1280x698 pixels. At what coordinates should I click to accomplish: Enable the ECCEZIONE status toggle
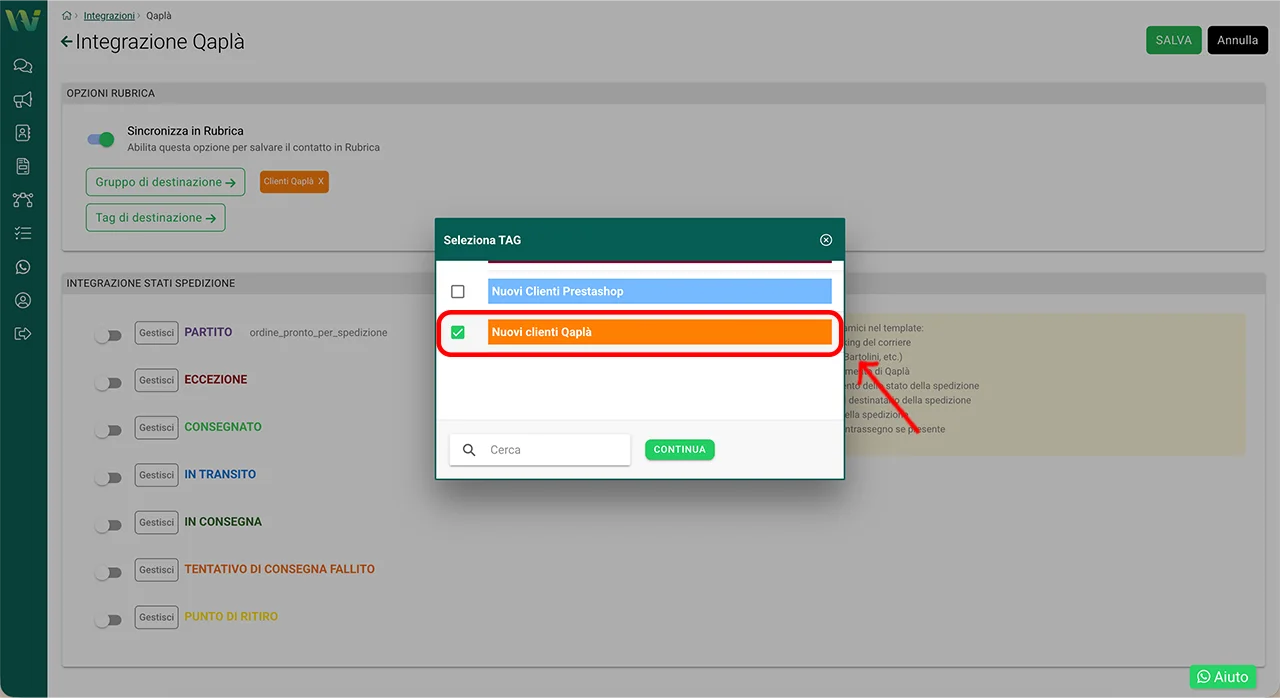[x=108, y=383]
